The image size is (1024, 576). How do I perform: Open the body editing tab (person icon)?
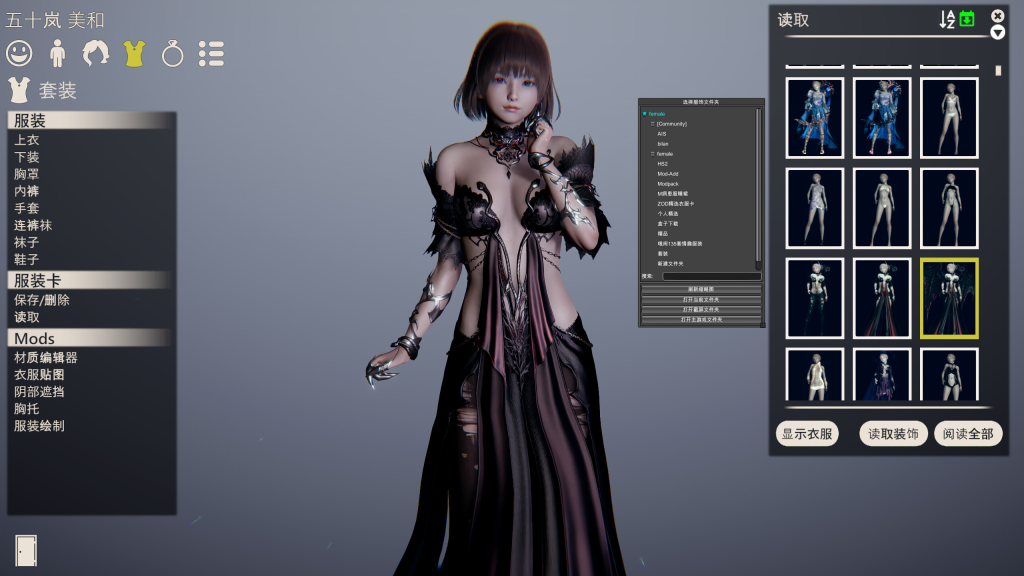[57, 54]
